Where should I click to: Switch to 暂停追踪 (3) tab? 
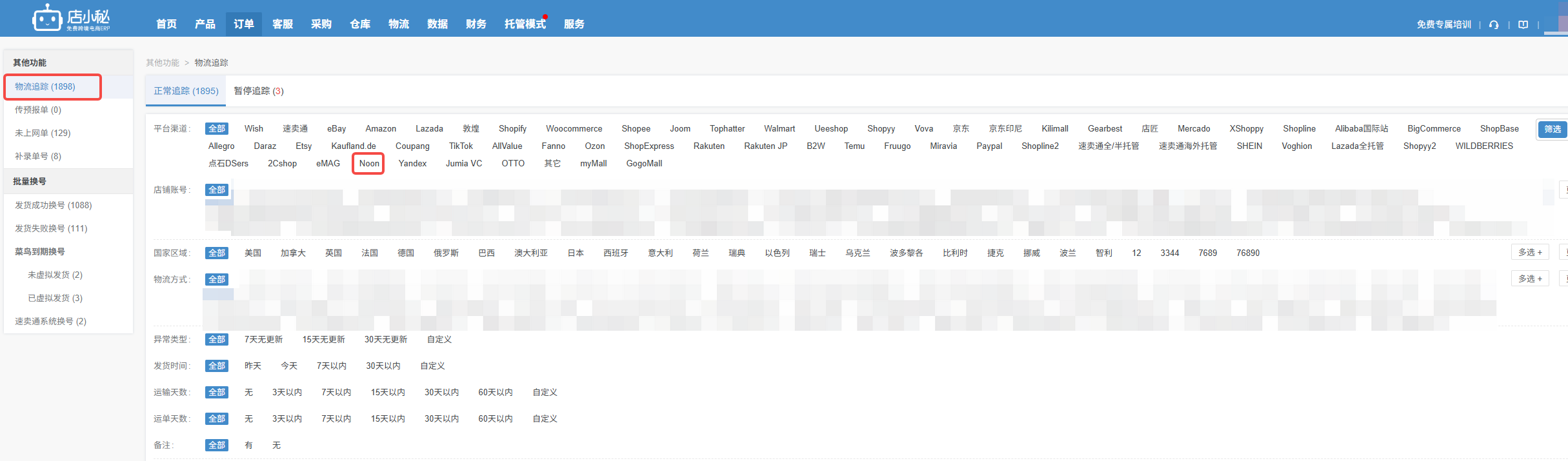258,91
